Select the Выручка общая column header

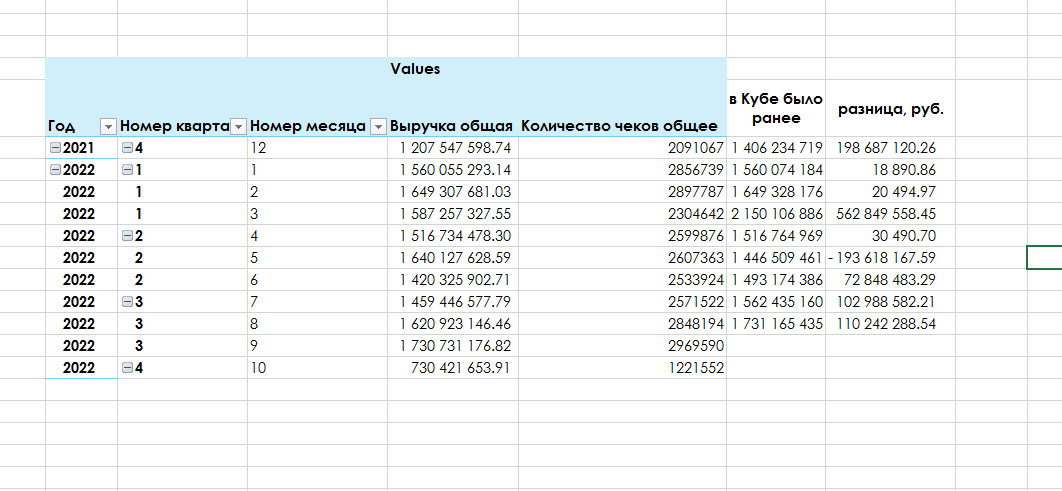(x=451, y=126)
